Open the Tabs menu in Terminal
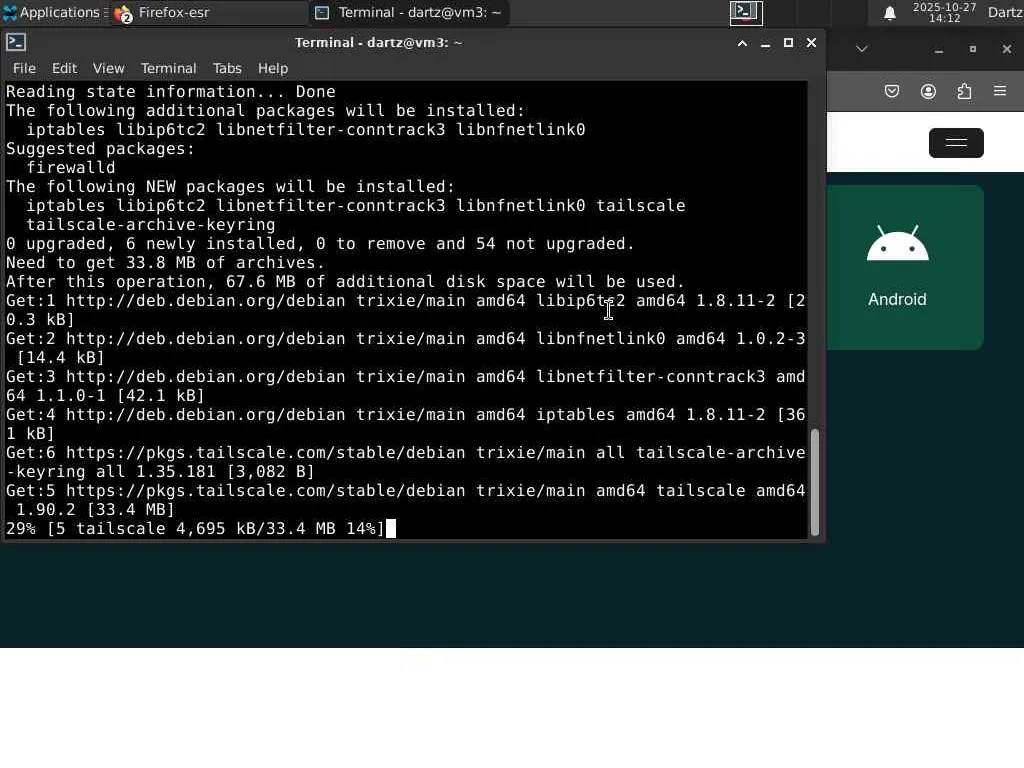The image size is (1024, 768). pyautogui.click(x=227, y=68)
